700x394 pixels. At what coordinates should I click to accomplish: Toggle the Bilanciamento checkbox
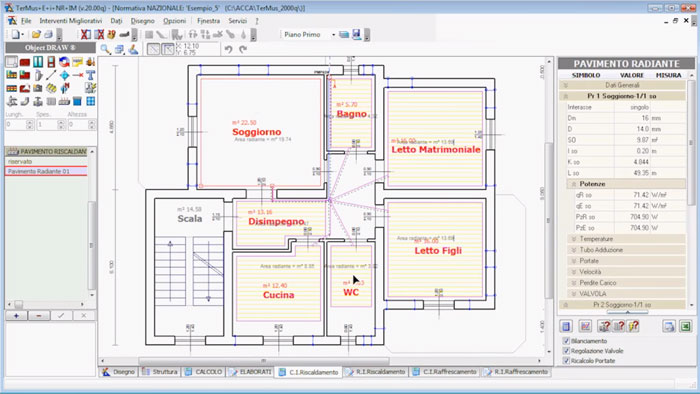tap(567, 341)
